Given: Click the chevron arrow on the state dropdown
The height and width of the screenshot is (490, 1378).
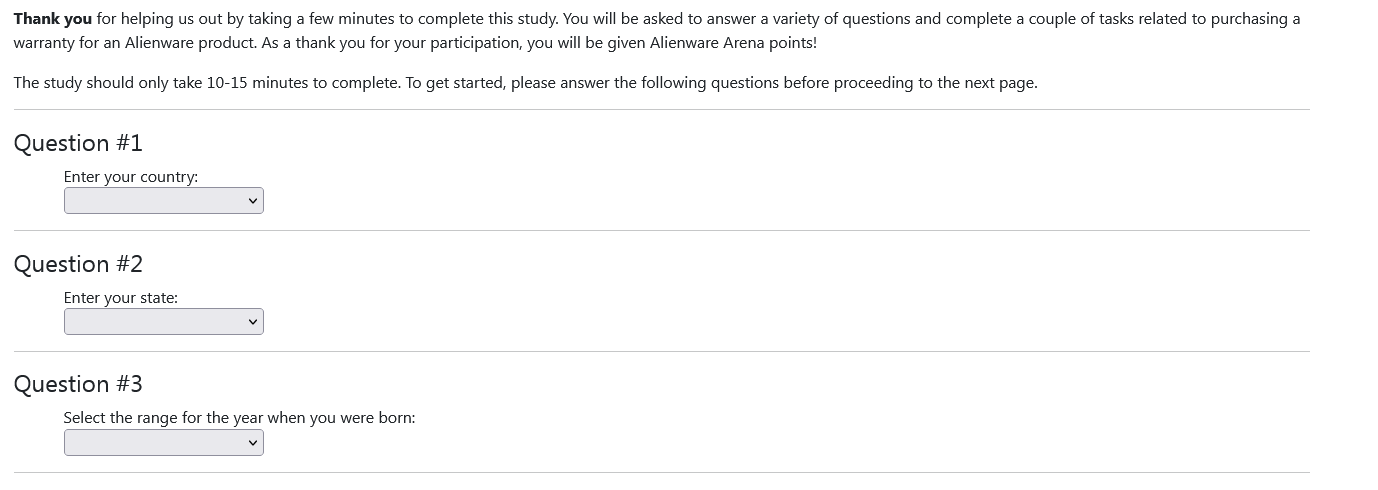Looking at the screenshot, I should tap(253, 322).
